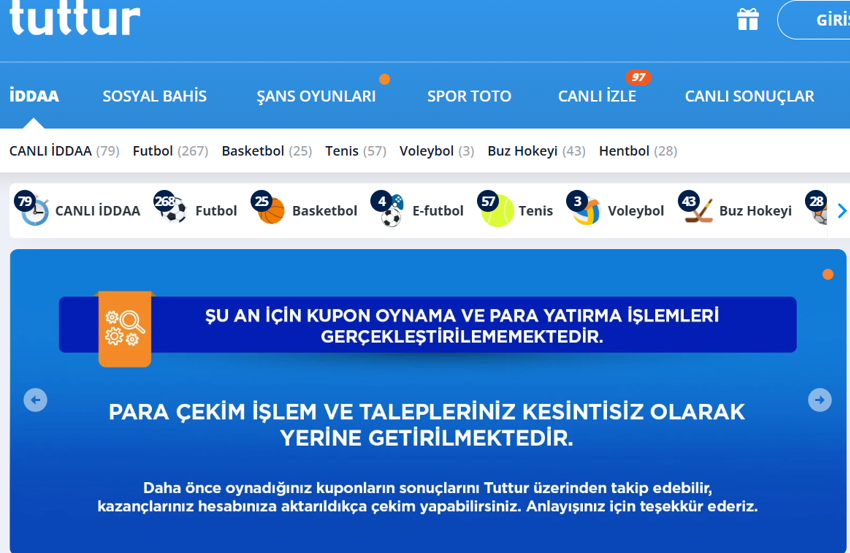Click PARA ÇEKİM İŞLEM banner headline

click(x=427, y=425)
